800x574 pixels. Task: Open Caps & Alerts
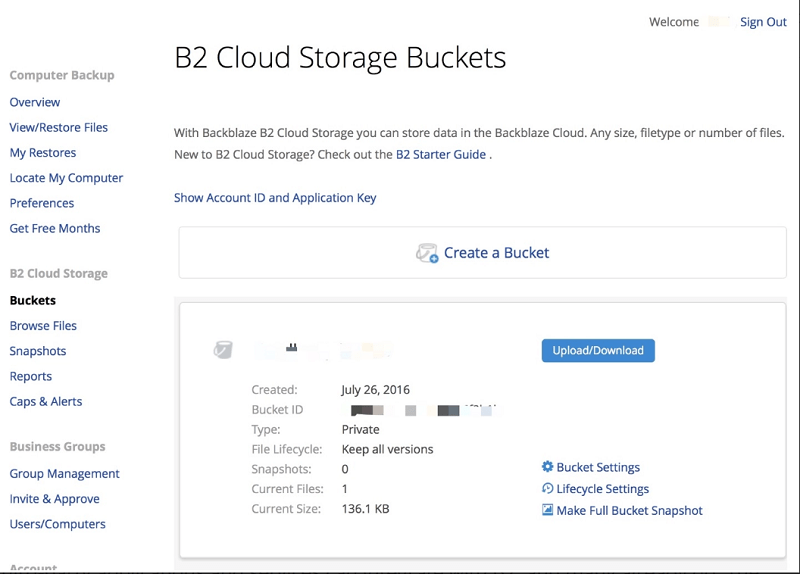[x=46, y=402]
